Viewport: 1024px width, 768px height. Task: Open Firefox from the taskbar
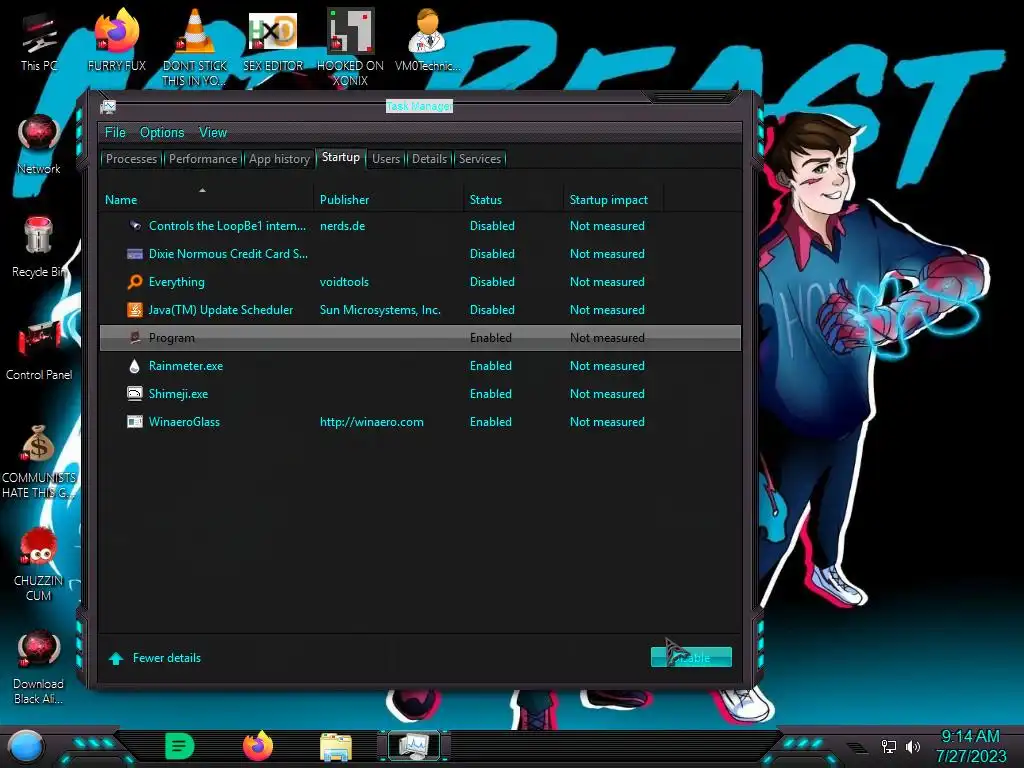click(258, 746)
